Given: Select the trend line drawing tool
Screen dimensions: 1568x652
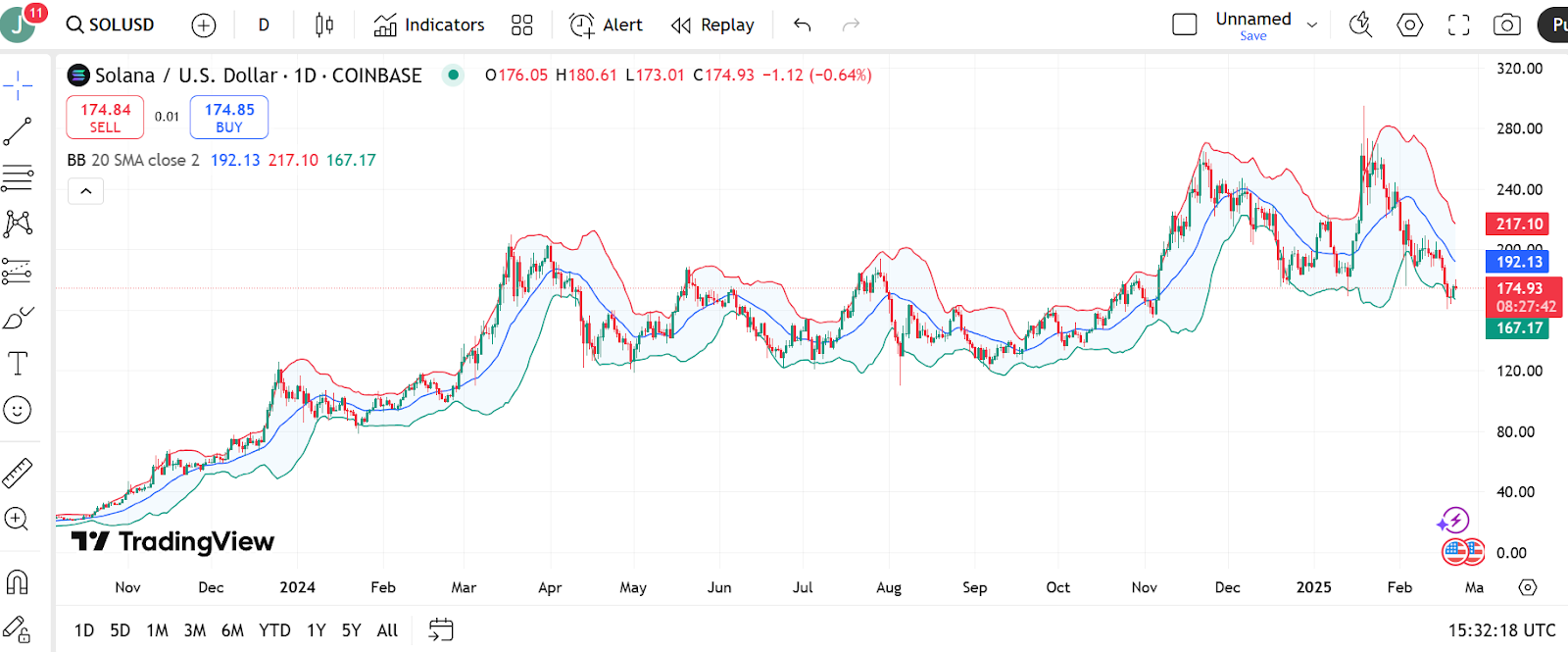Looking at the screenshot, I should point(18,131).
